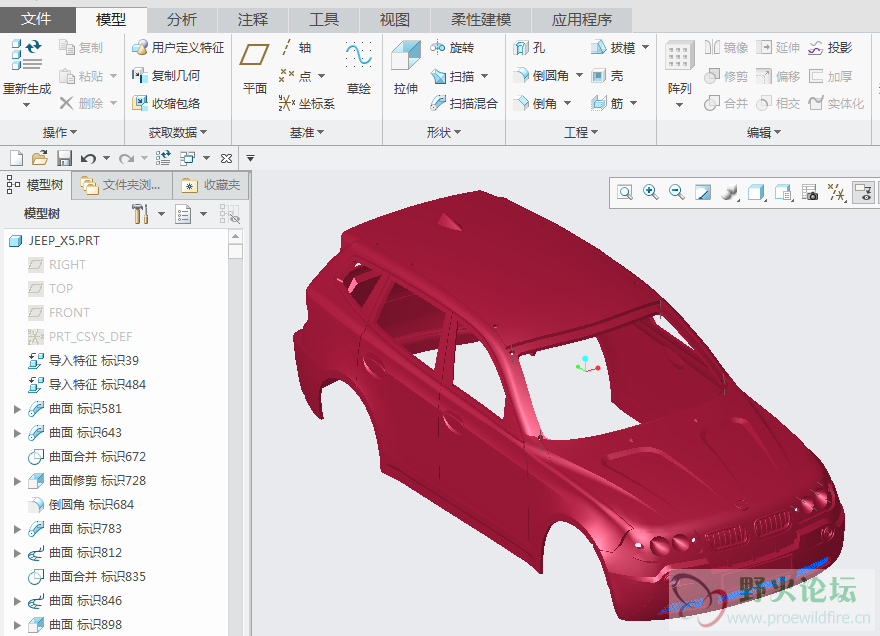880x636 pixels.
Task: Select 曲面合并 标识672 in model tree
Action: (86, 457)
